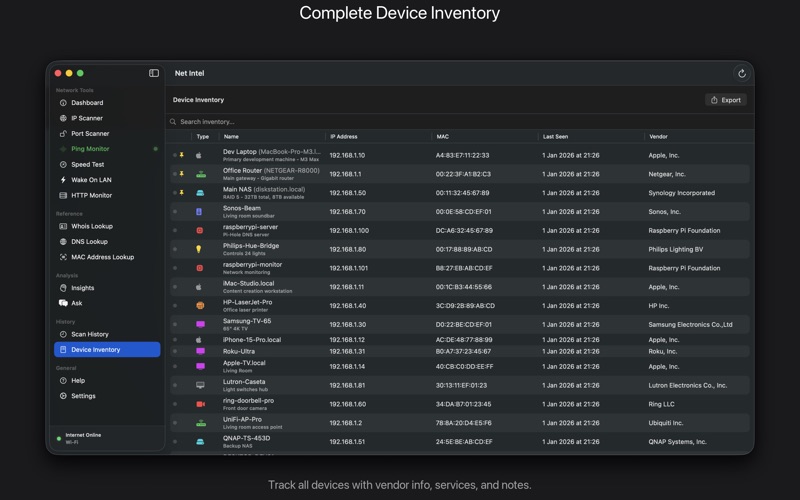800x500 pixels.
Task: Click the Insights icon
Action: [63, 288]
